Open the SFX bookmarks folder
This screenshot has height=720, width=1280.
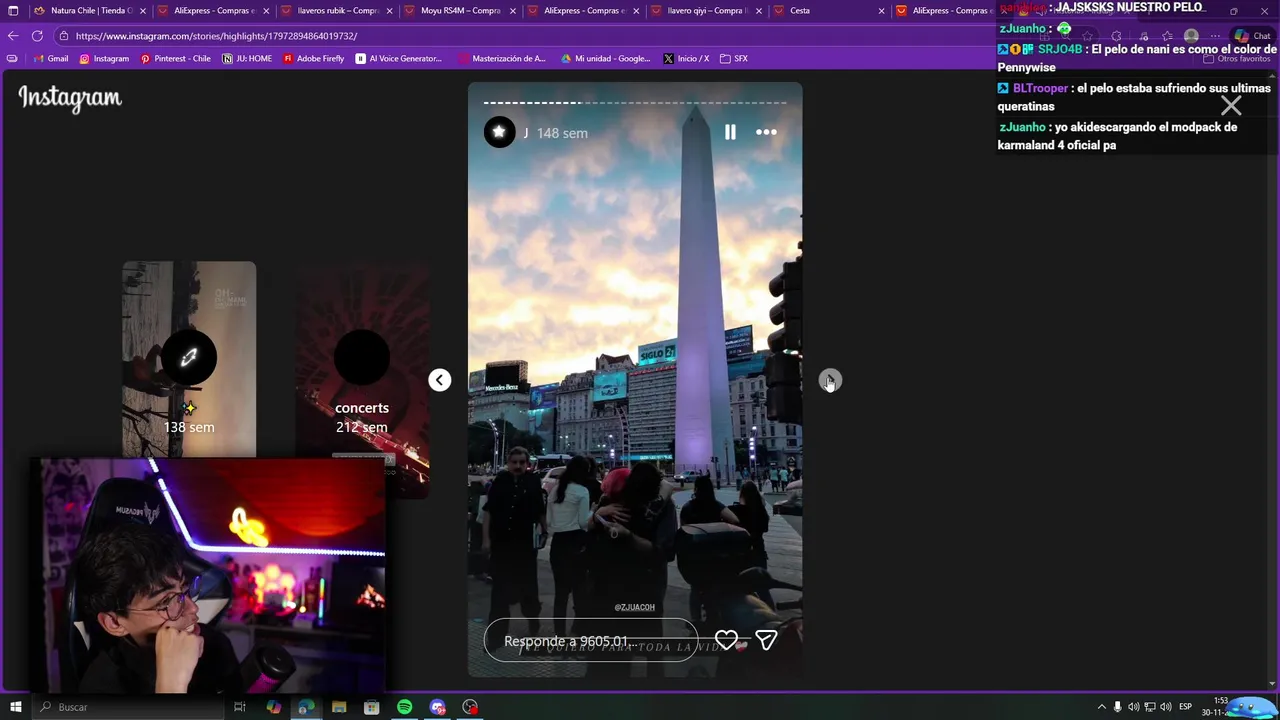tap(734, 59)
